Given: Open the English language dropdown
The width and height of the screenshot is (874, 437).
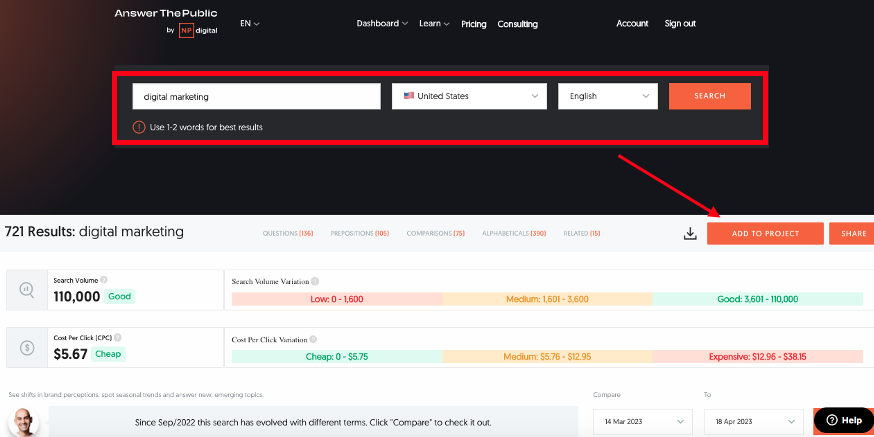Looking at the screenshot, I should [x=607, y=96].
